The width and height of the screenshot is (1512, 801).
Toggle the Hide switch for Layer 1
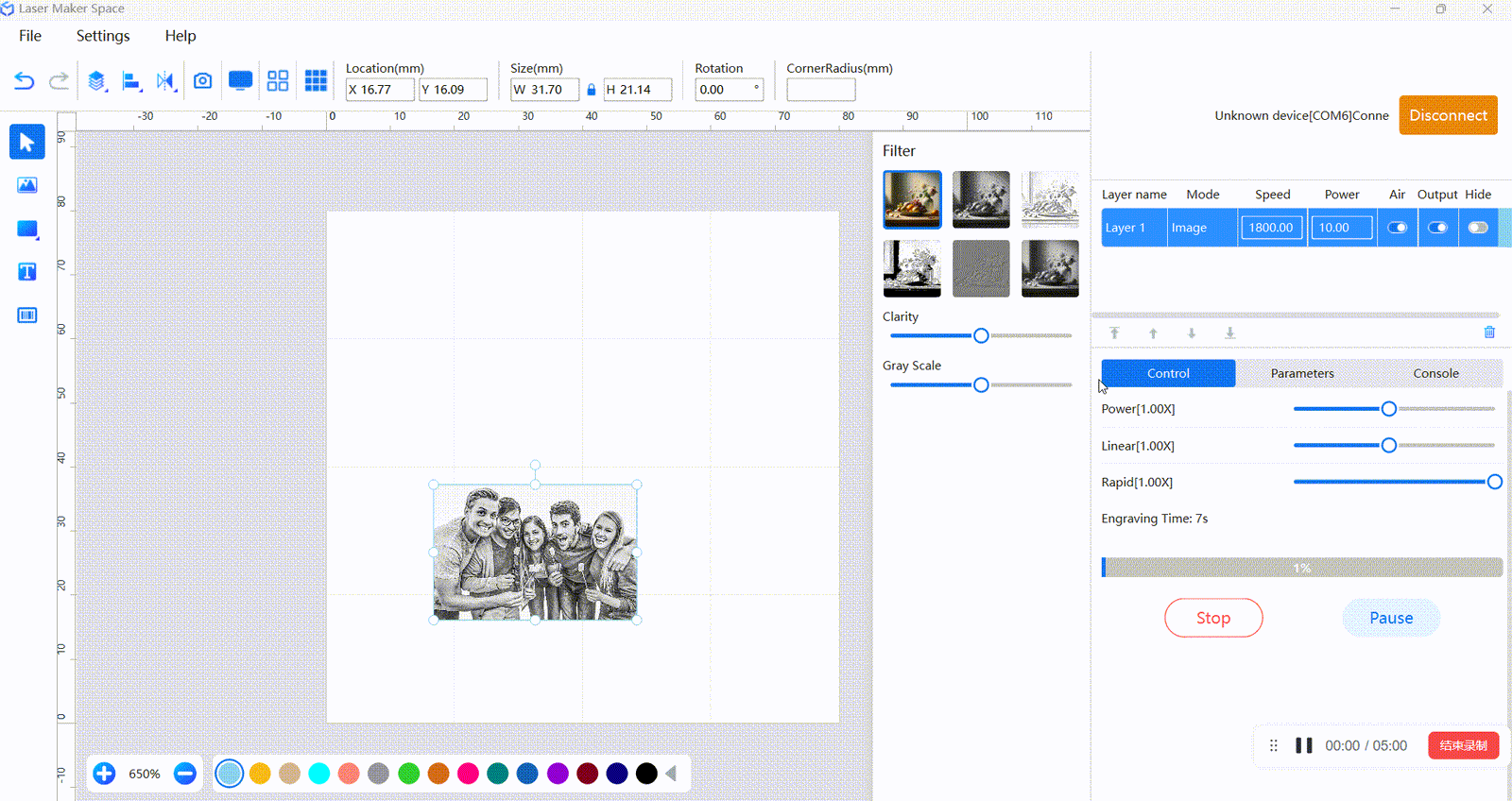1478,228
